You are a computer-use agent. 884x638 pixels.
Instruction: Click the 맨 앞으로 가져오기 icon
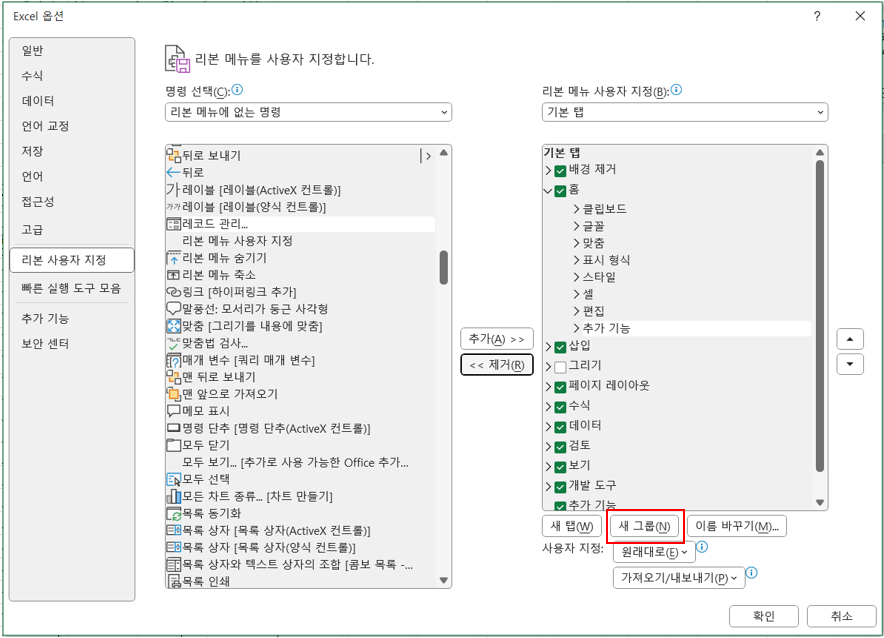(174, 394)
